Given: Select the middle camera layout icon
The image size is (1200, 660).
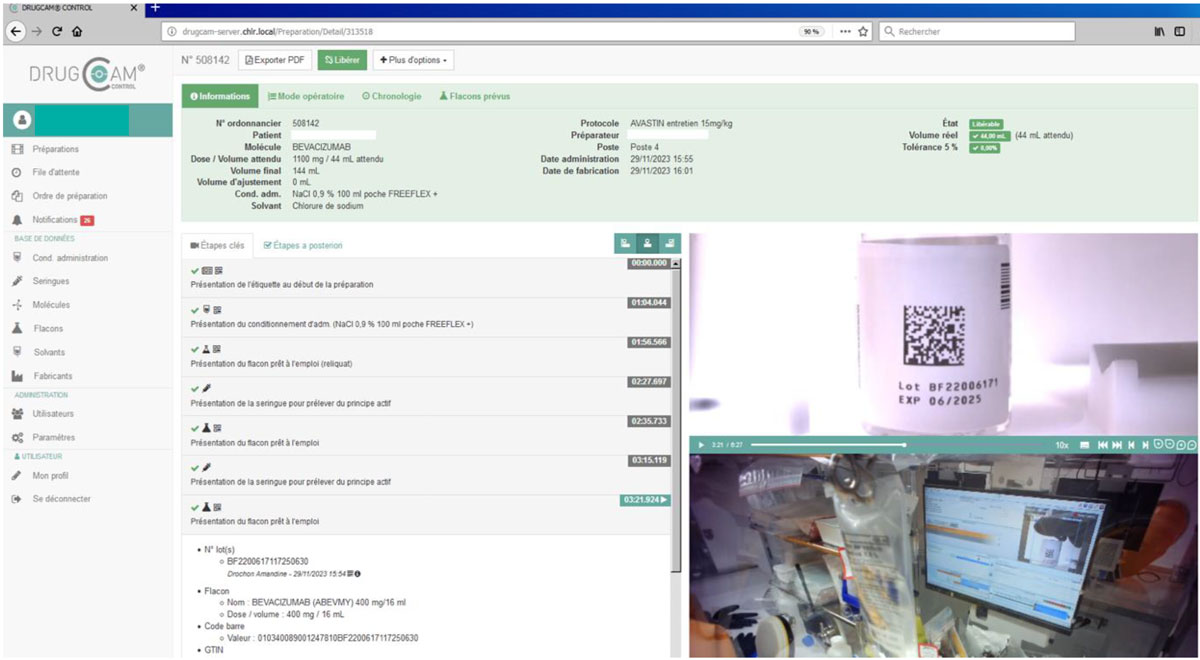Looking at the screenshot, I should [647, 243].
